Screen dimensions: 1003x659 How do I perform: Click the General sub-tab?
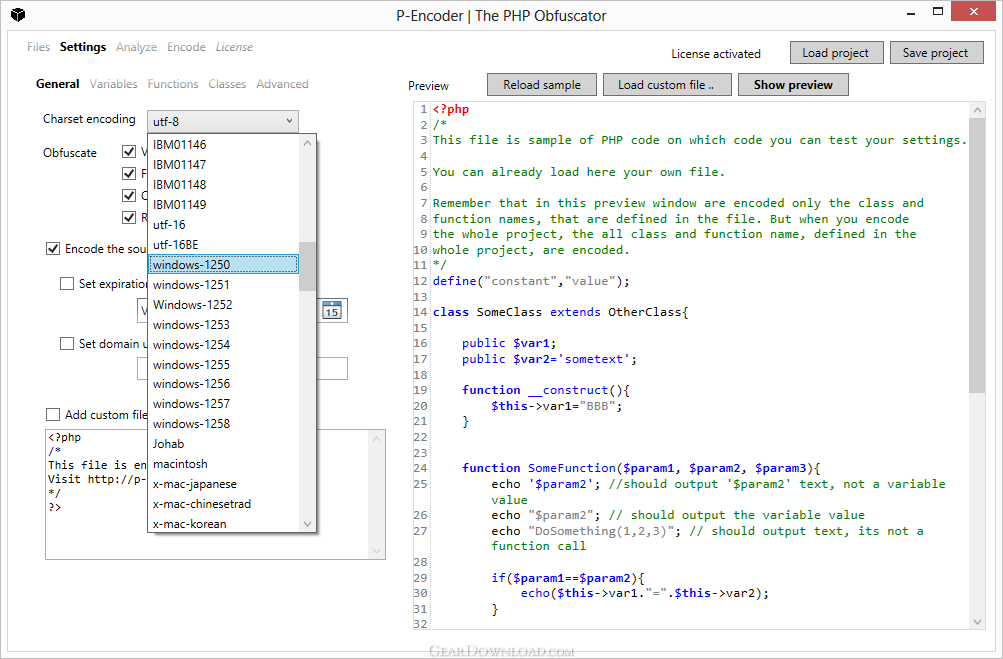[58, 84]
